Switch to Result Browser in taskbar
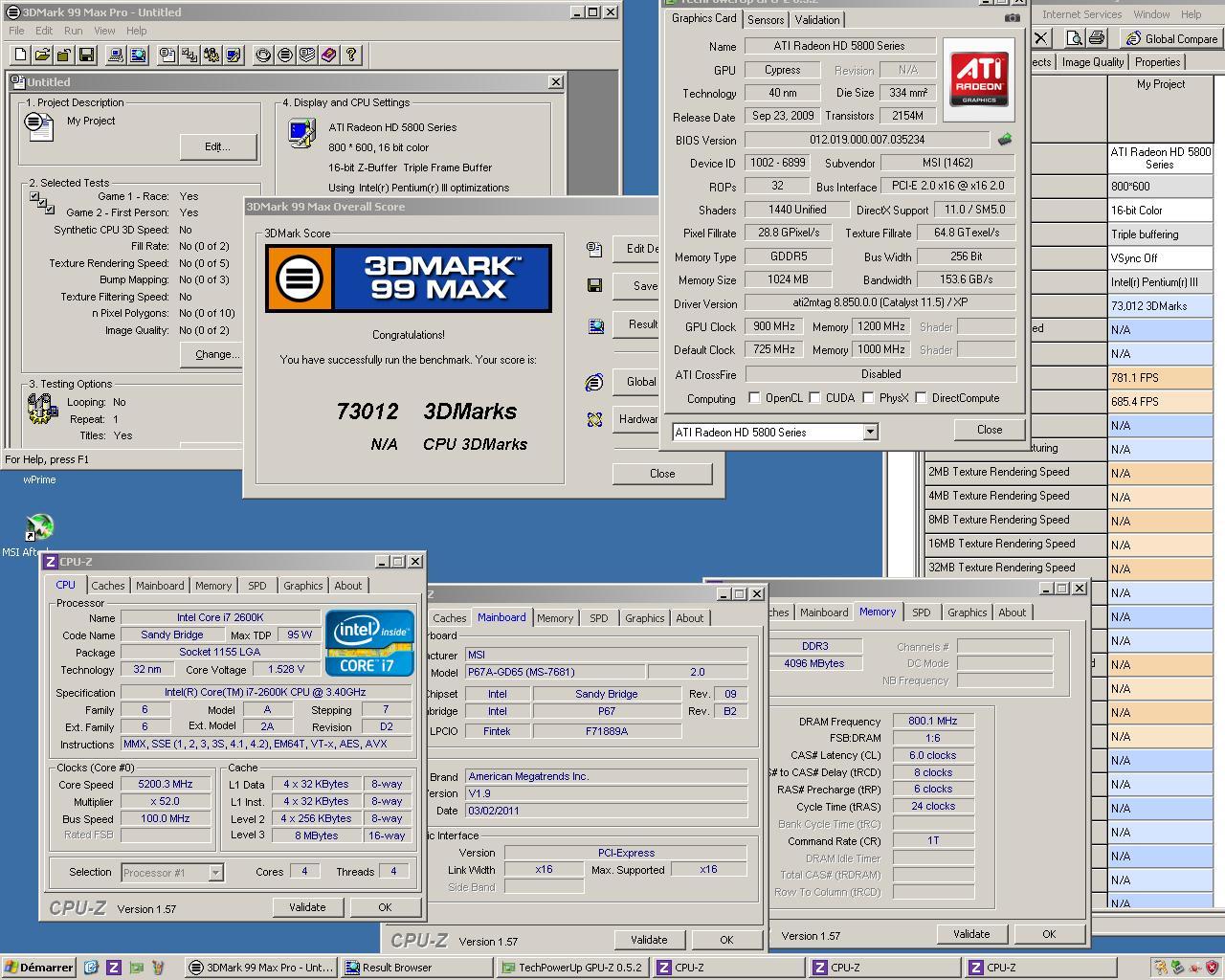The height and width of the screenshot is (980, 1225). (x=418, y=968)
